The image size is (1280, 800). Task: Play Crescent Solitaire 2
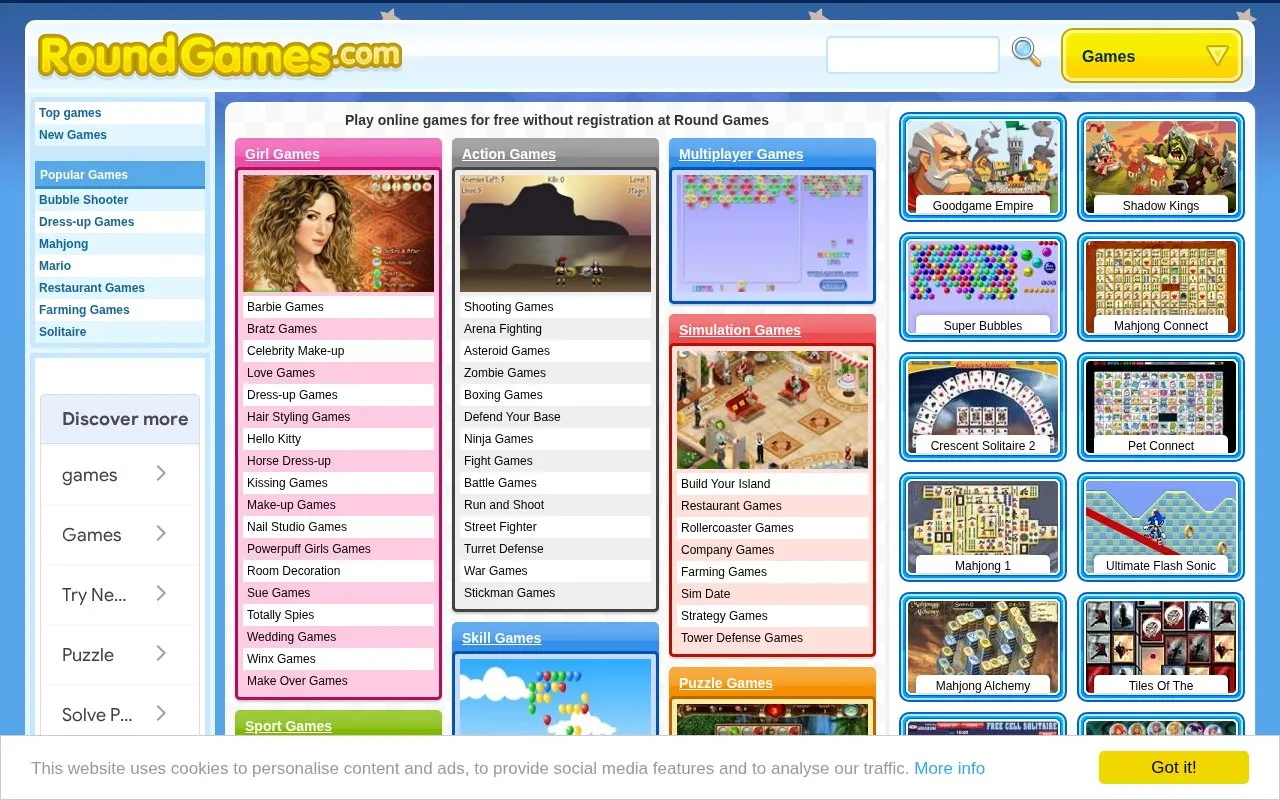tap(983, 407)
